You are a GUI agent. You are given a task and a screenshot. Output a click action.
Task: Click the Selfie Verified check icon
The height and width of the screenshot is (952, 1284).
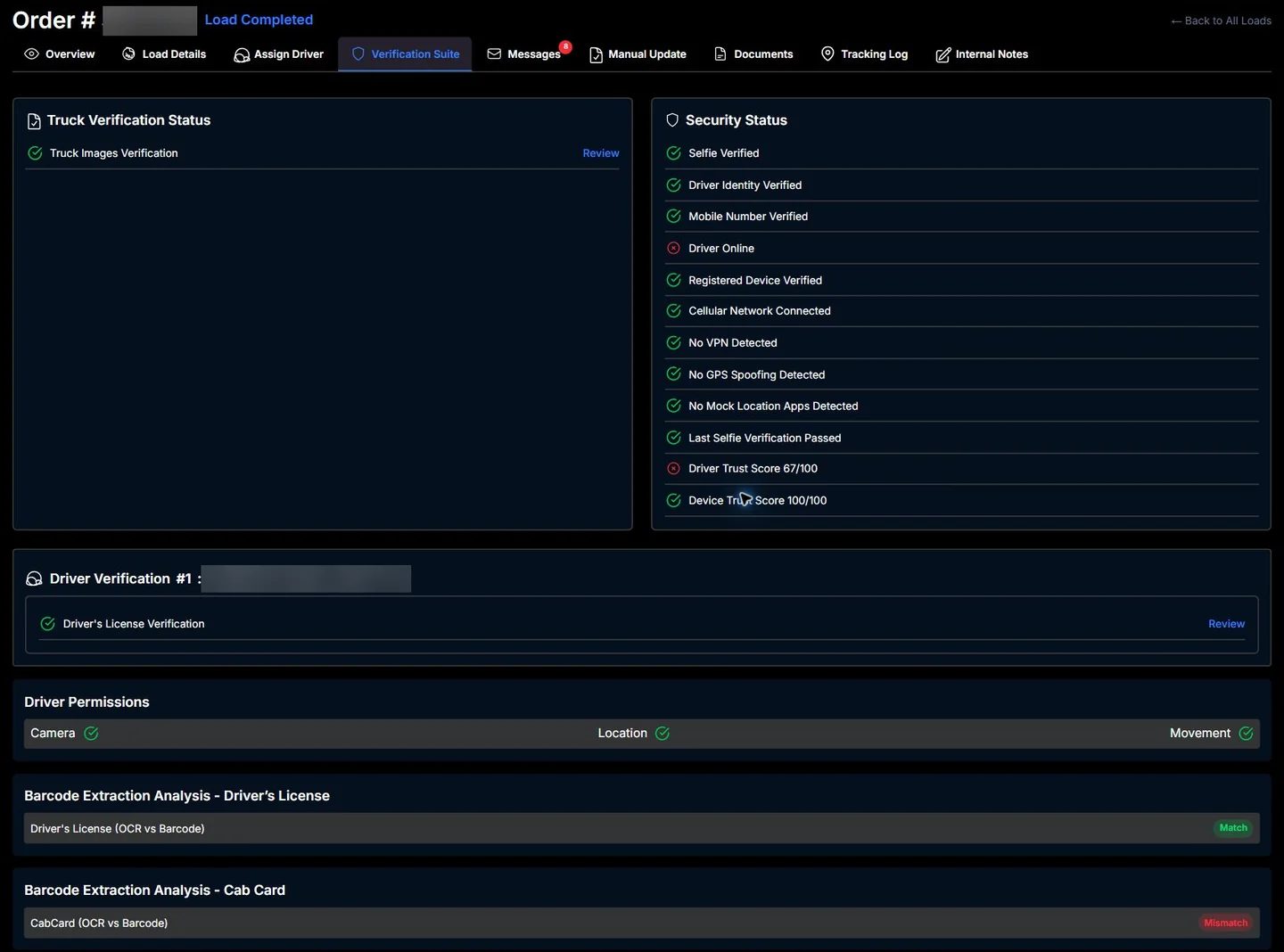pos(674,153)
